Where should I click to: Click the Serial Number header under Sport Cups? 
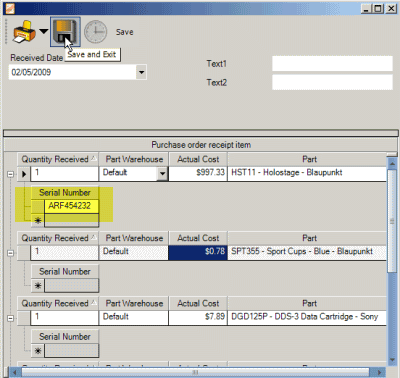[x=65, y=272]
